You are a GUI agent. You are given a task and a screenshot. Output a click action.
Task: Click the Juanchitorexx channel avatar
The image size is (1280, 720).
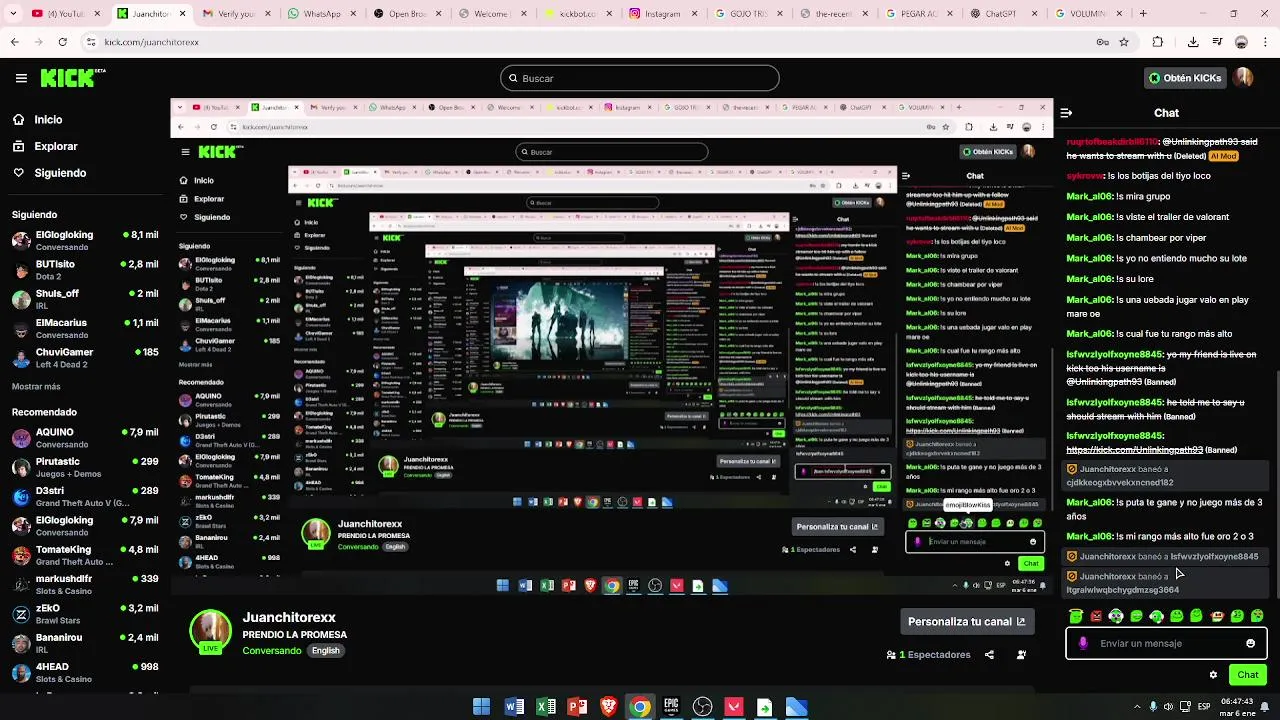point(210,630)
